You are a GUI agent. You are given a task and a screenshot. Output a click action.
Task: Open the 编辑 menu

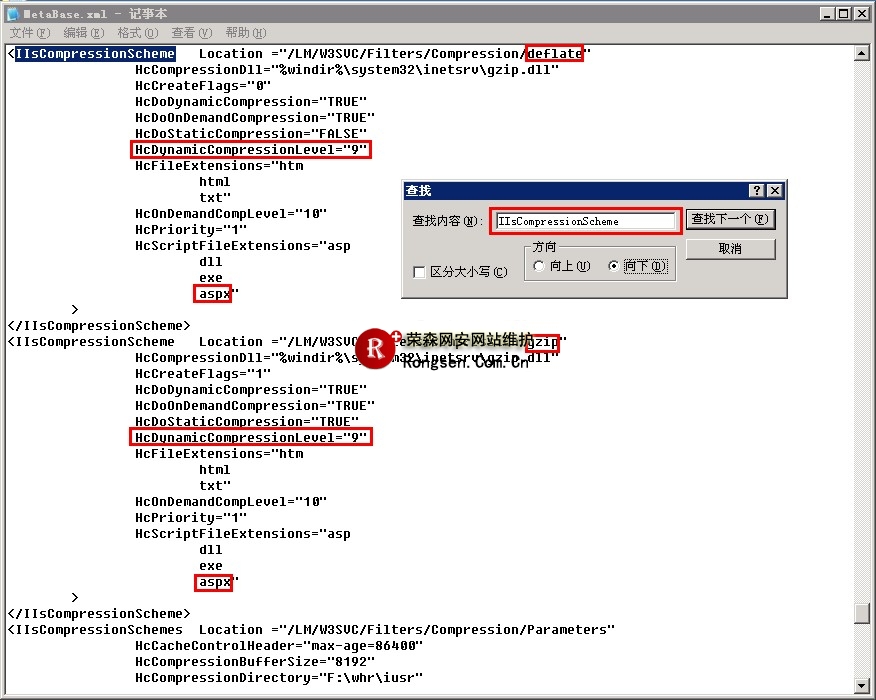coord(82,33)
